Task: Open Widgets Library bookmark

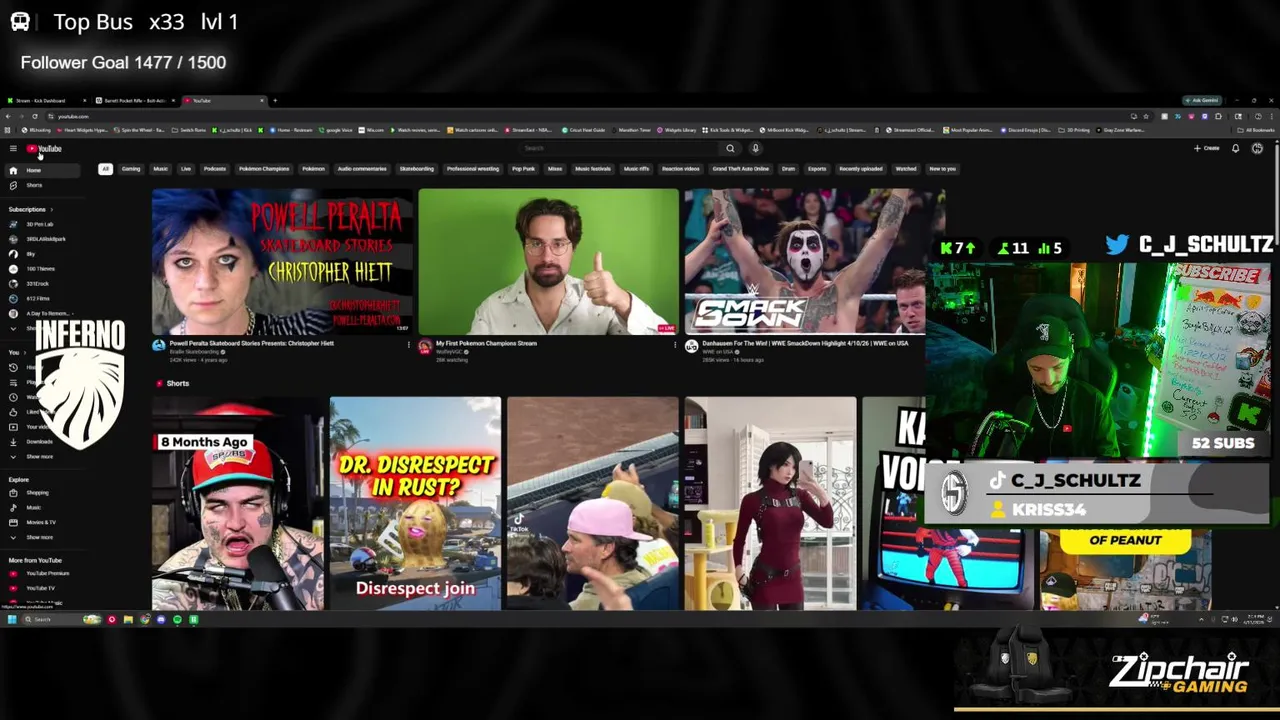Action: (676, 130)
